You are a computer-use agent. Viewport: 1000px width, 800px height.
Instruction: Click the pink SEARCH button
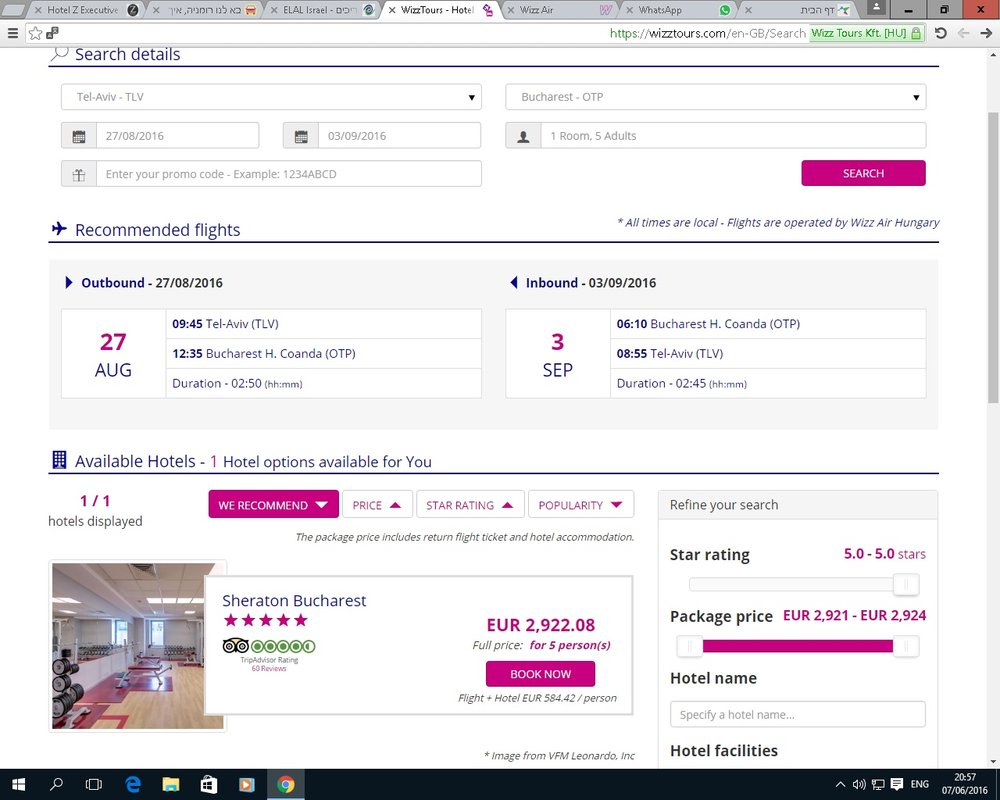point(863,173)
